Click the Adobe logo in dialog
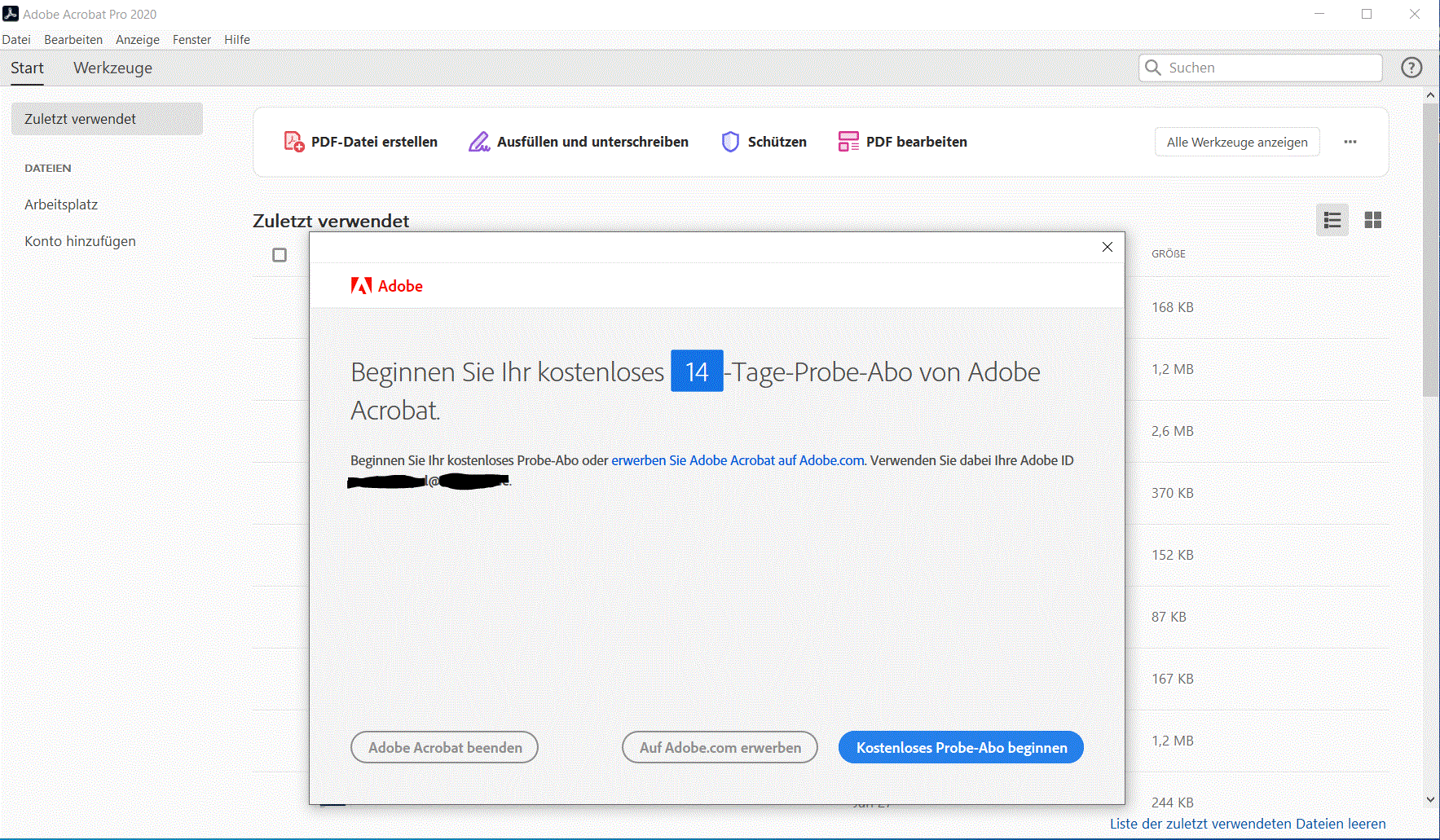1440x840 pixels. pos(386,286)
